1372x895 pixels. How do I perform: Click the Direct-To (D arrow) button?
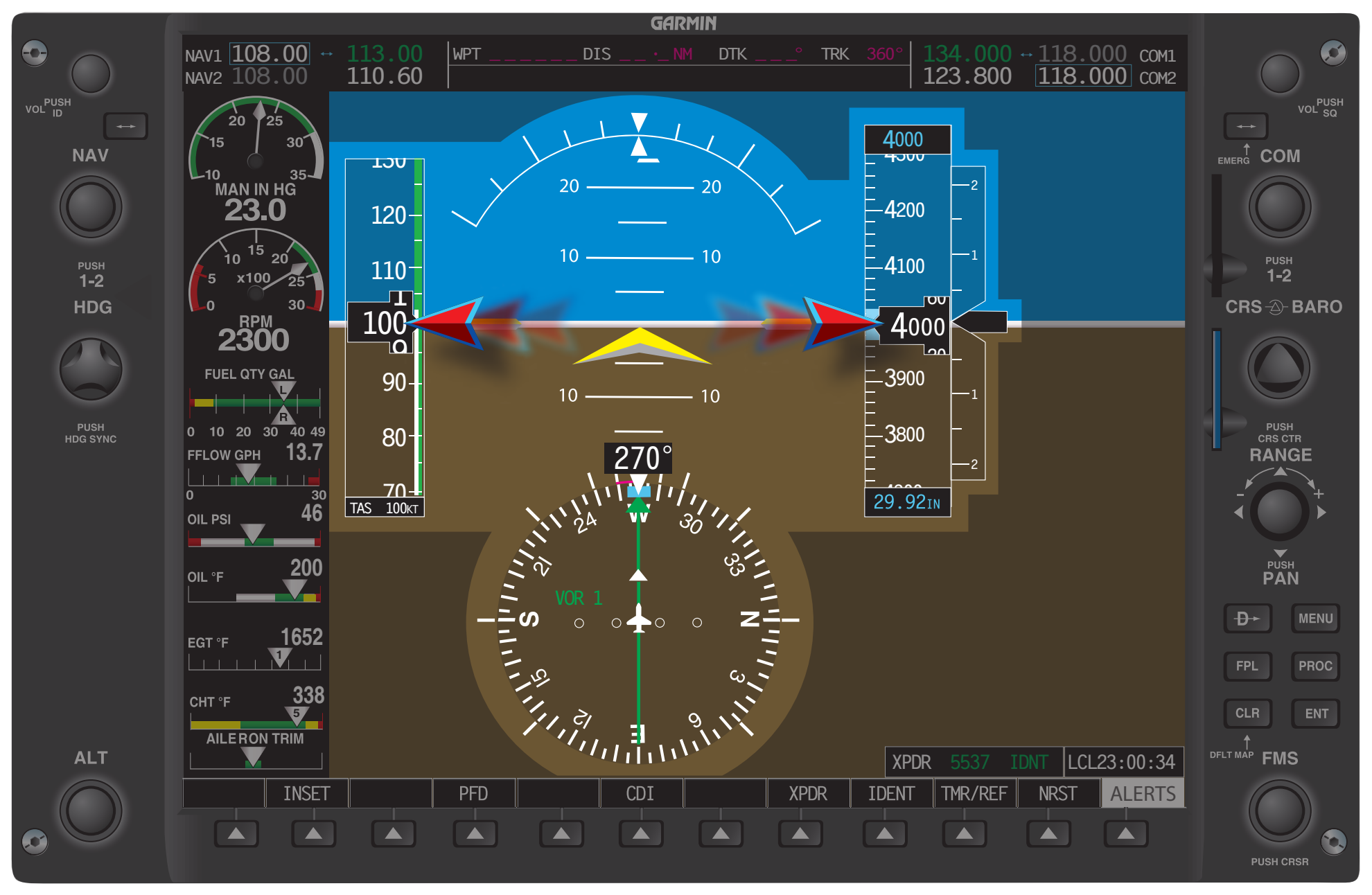point(1247,618)
